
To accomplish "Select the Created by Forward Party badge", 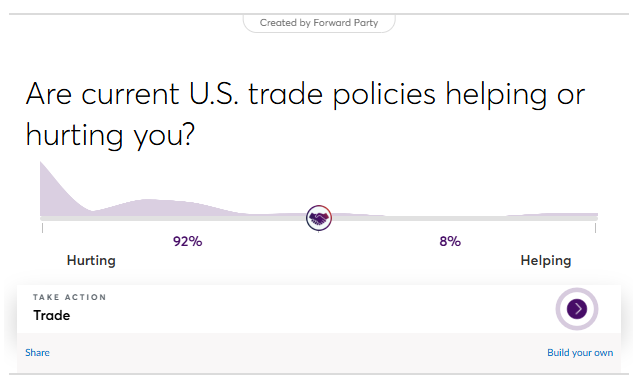I will pyautogui.click(x=319, y=23).
